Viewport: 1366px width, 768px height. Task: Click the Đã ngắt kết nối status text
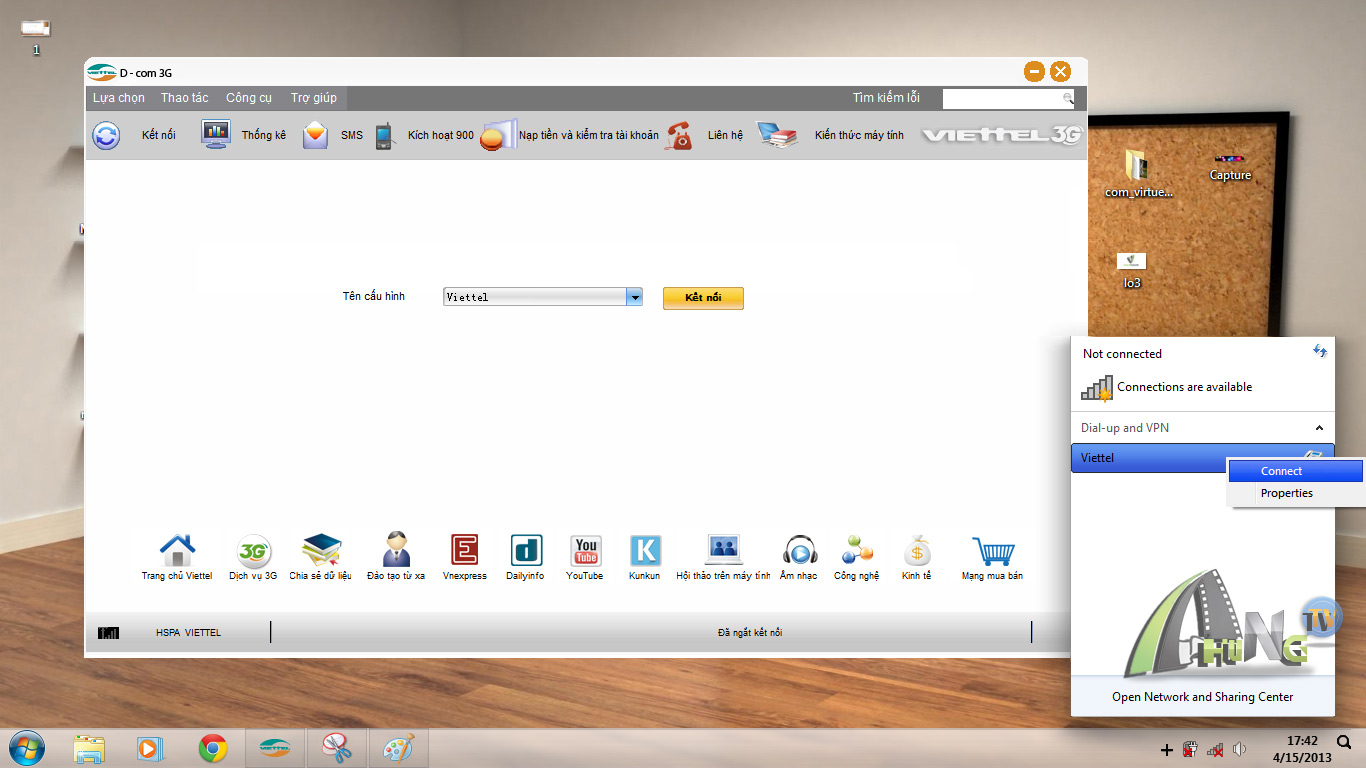pyautogui.click(x=750, y=633)
